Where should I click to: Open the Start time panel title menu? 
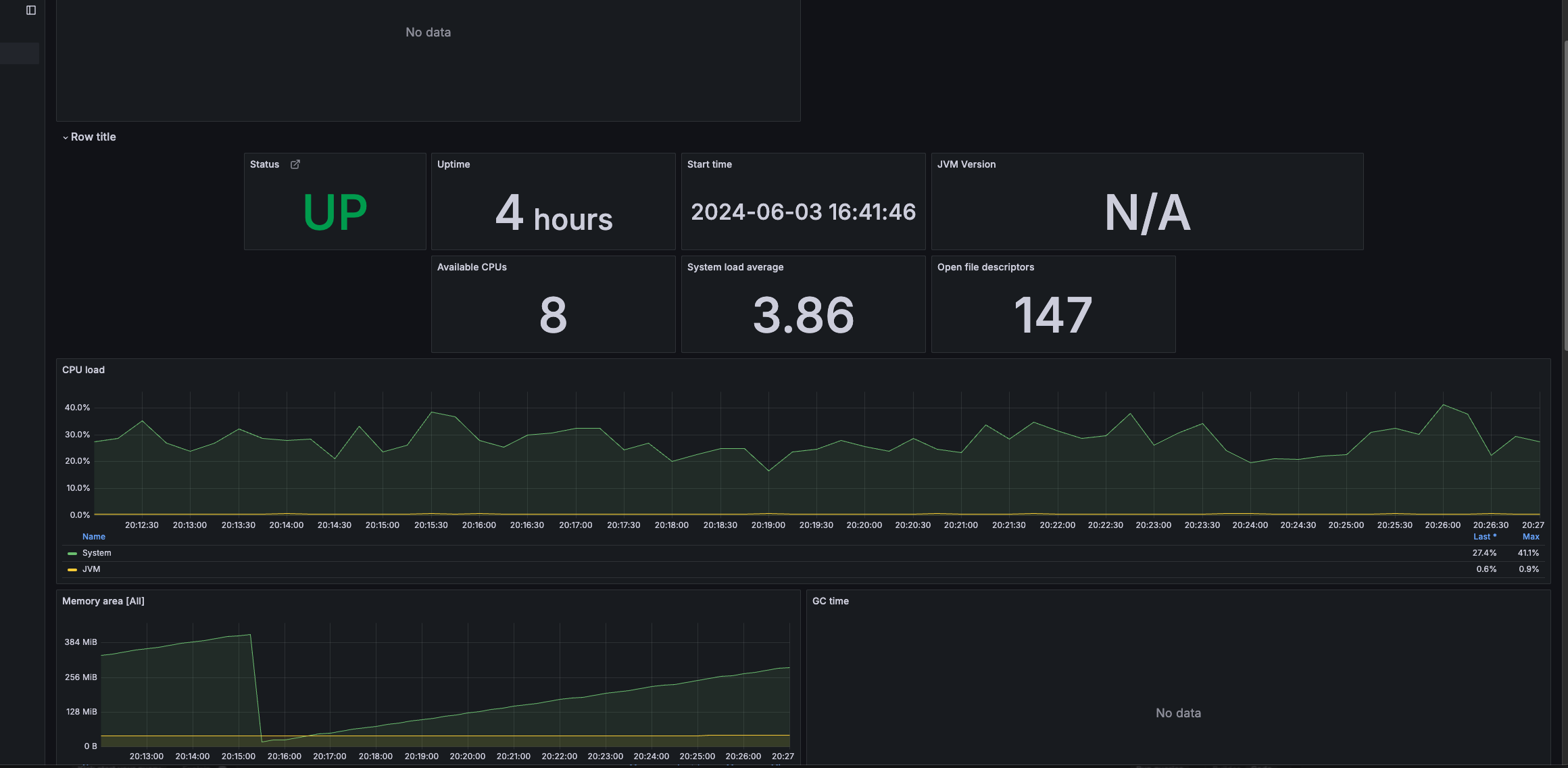710,164
